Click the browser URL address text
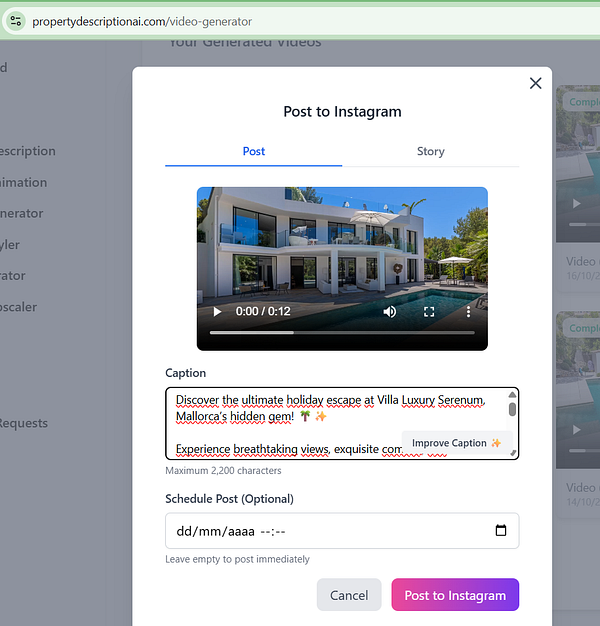This screenshot has width=600, height=626. [x=142, y=22]
